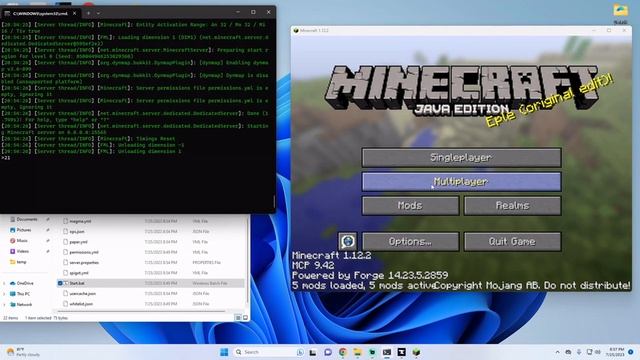Image resolution: width=640 pixels, height=360 pixels.
Task: Open Minecraft Options button
Action: point(410,242)
